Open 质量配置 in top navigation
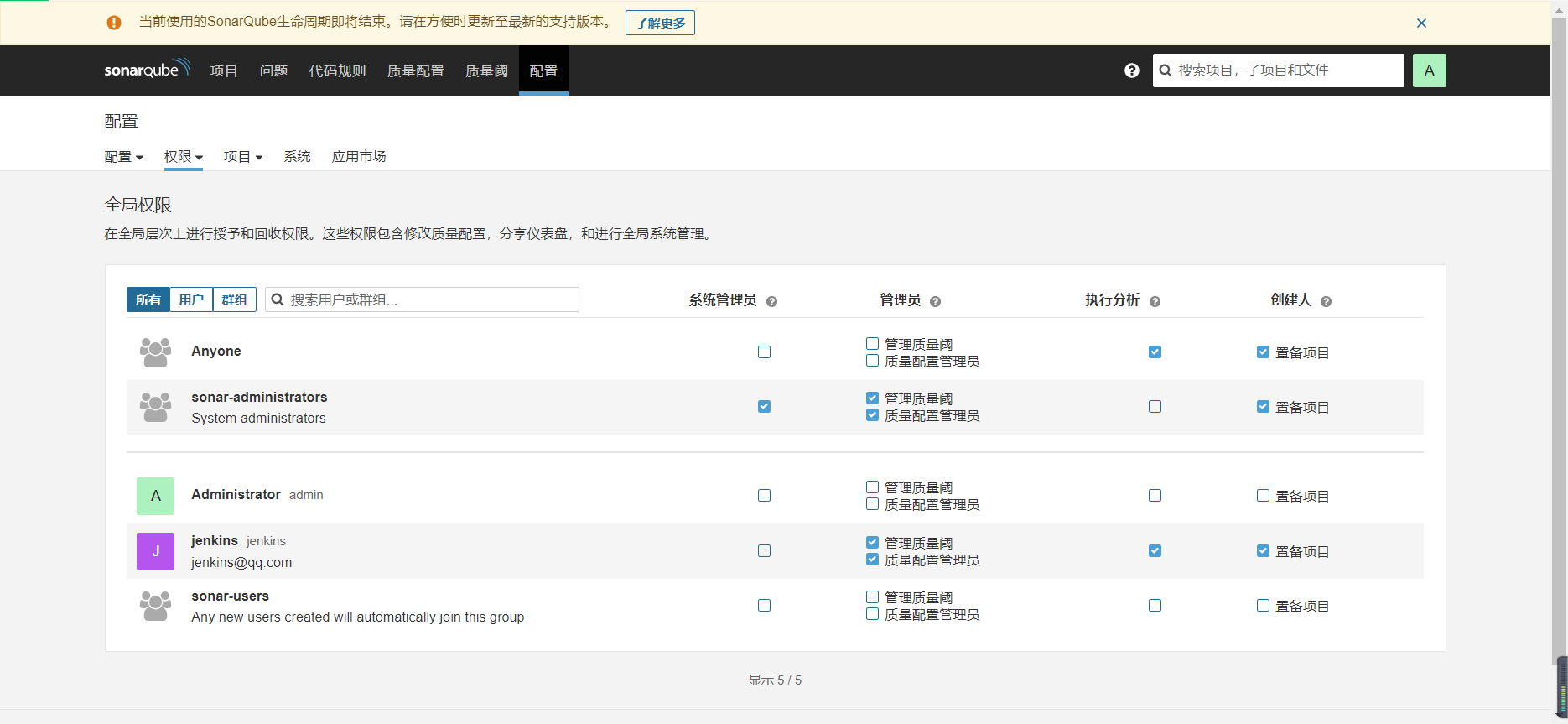This screenshot has width=1568, height=724. (415, 71)
